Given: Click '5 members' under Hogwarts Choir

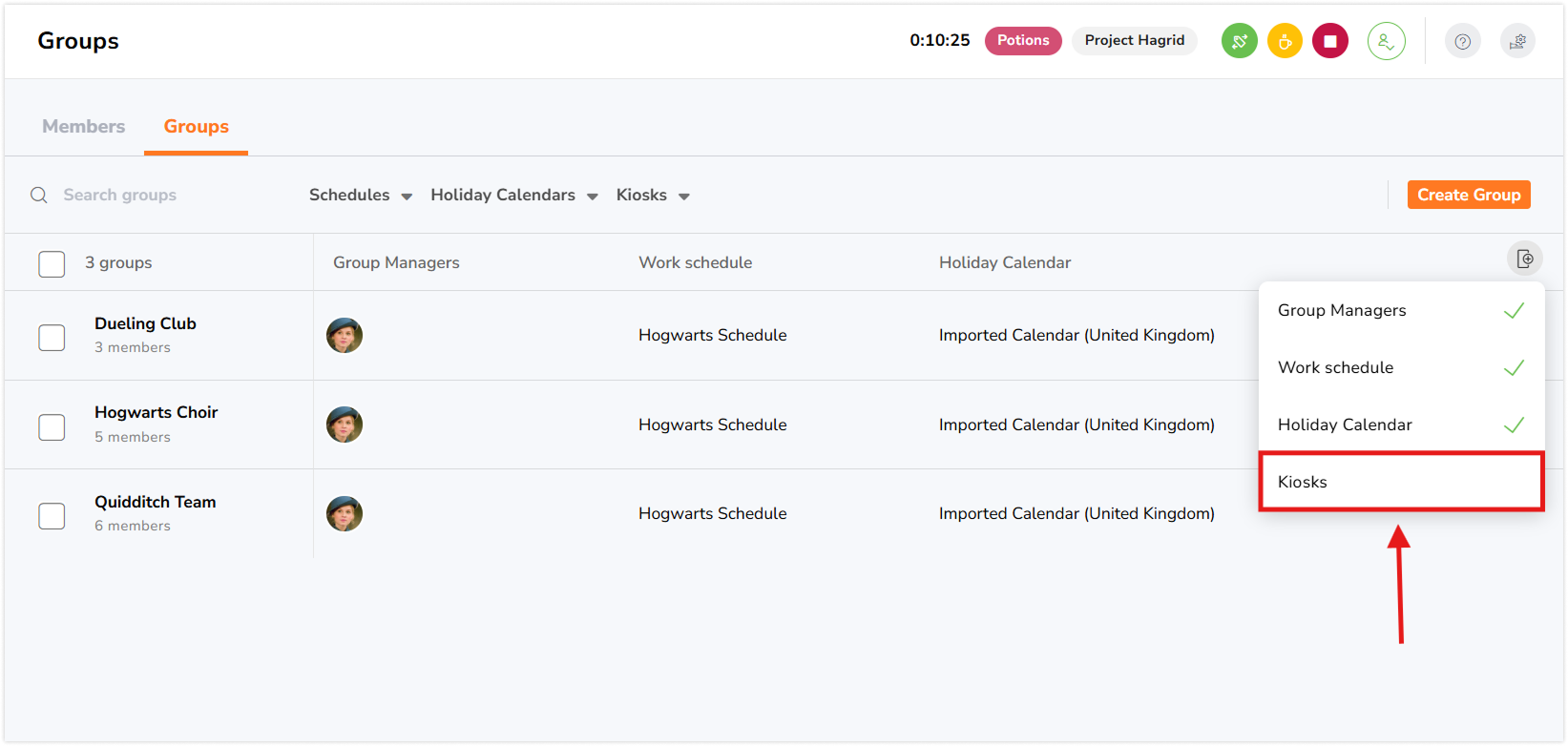Looking at the screenshot, I should (x=132, y=437).
